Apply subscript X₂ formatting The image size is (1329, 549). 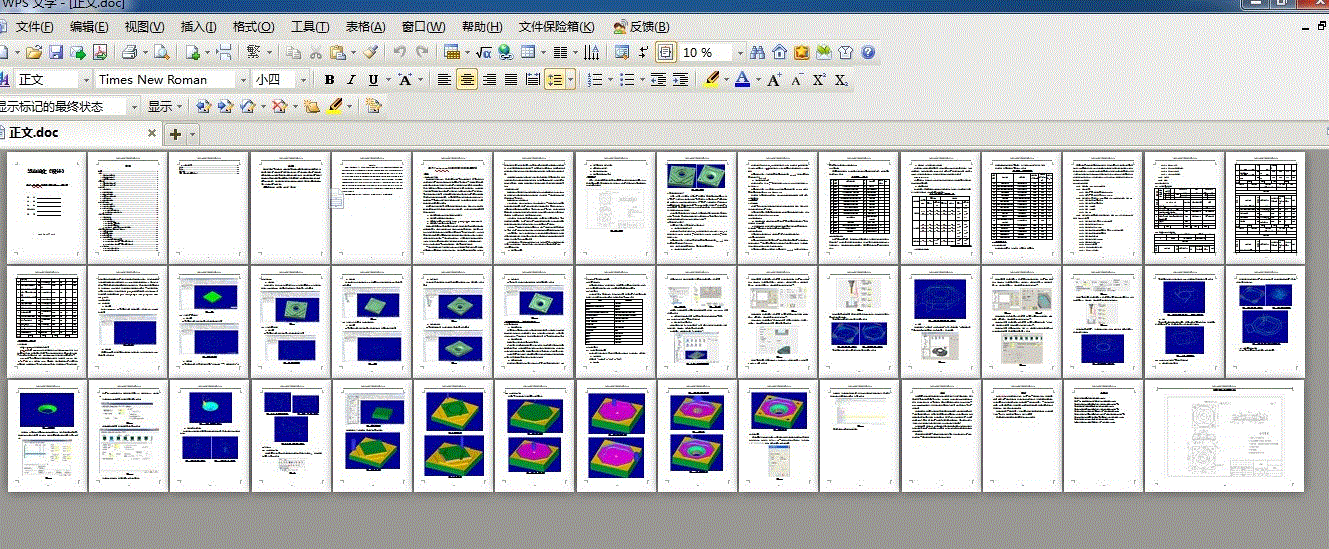click(x=842, y=79)
